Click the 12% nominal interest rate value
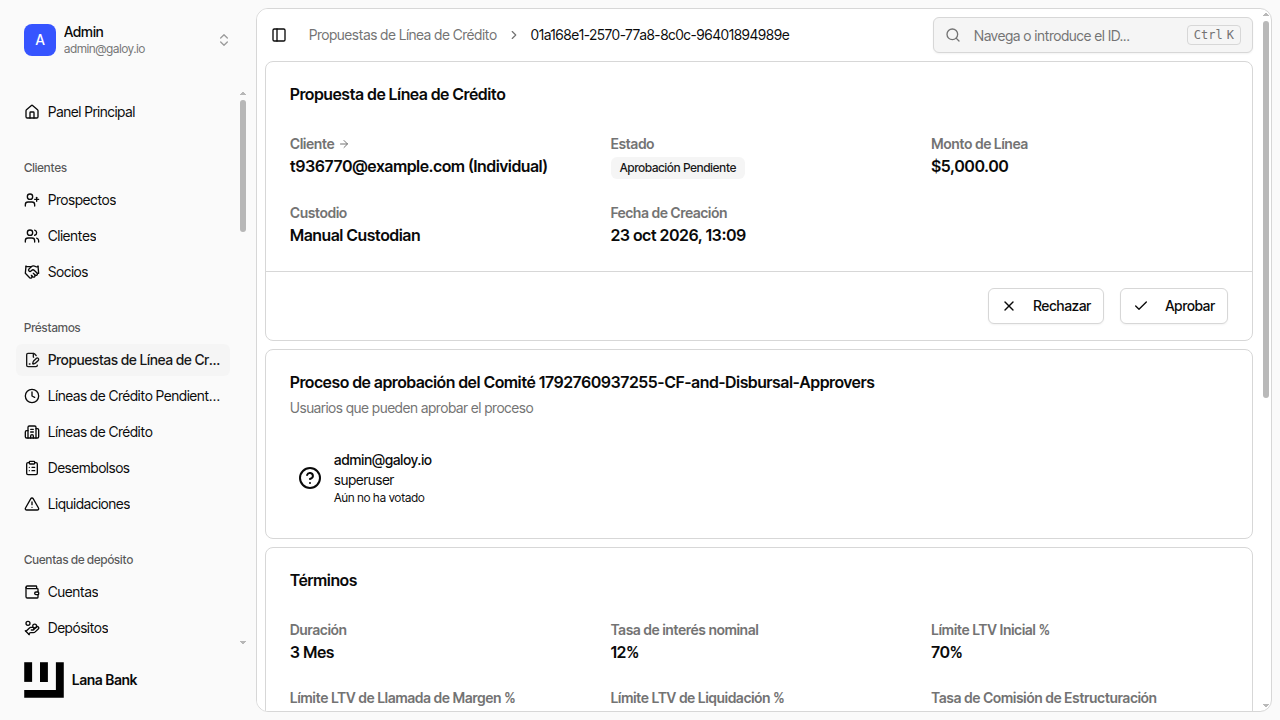 point(625,652)
